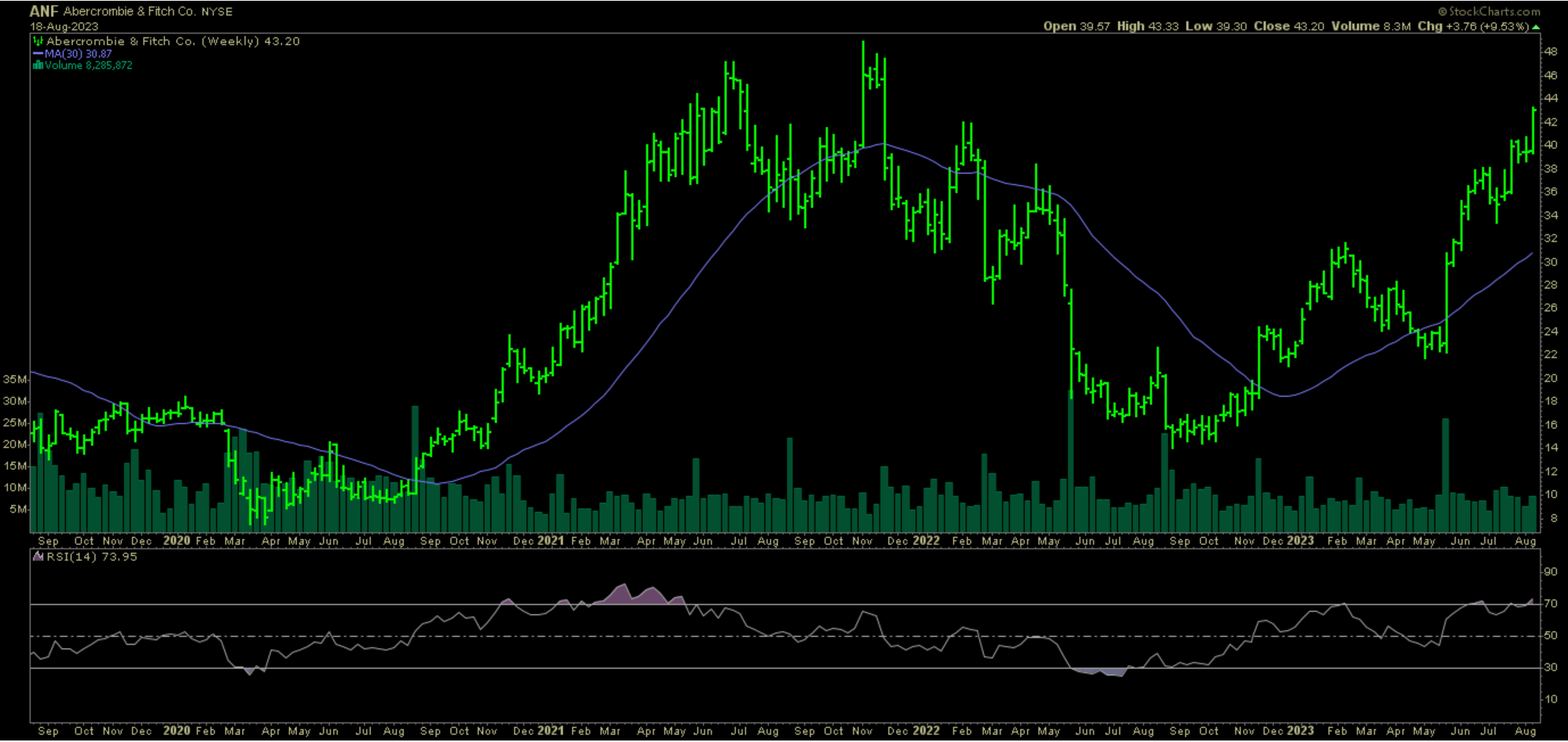This screenshot has width=1568, height=742.
Task: Click the 2020 year label under the RSI panel
Action: tap(177, 731)
